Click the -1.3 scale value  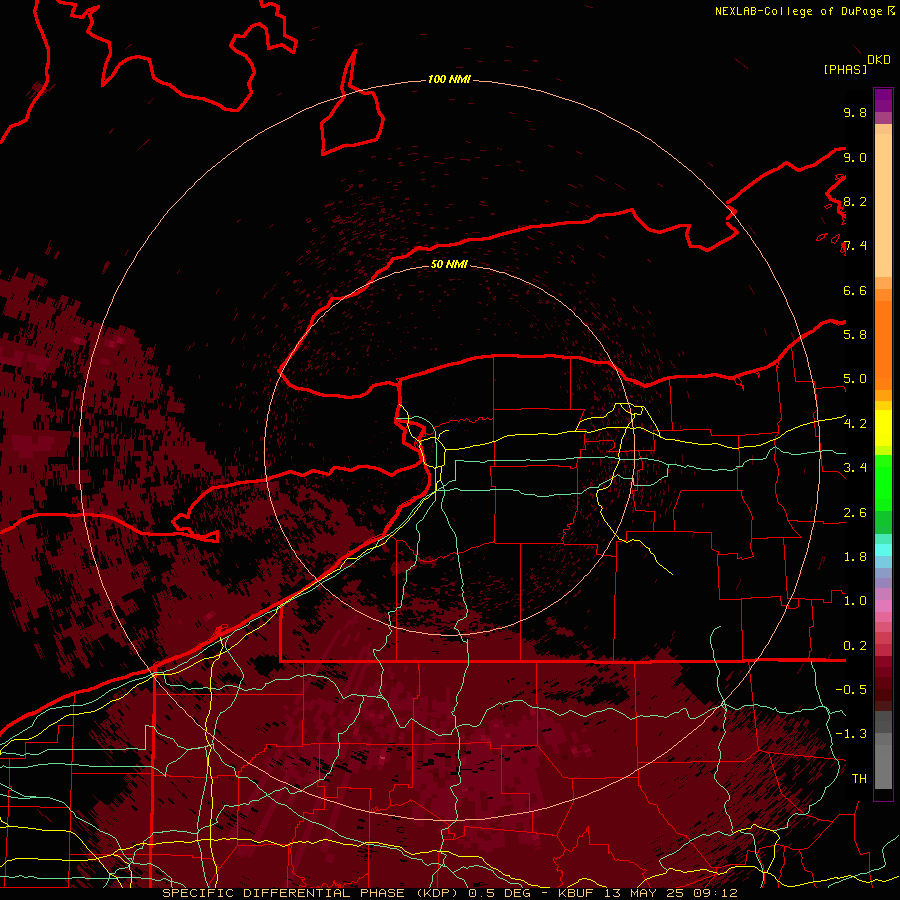point(851,734)
